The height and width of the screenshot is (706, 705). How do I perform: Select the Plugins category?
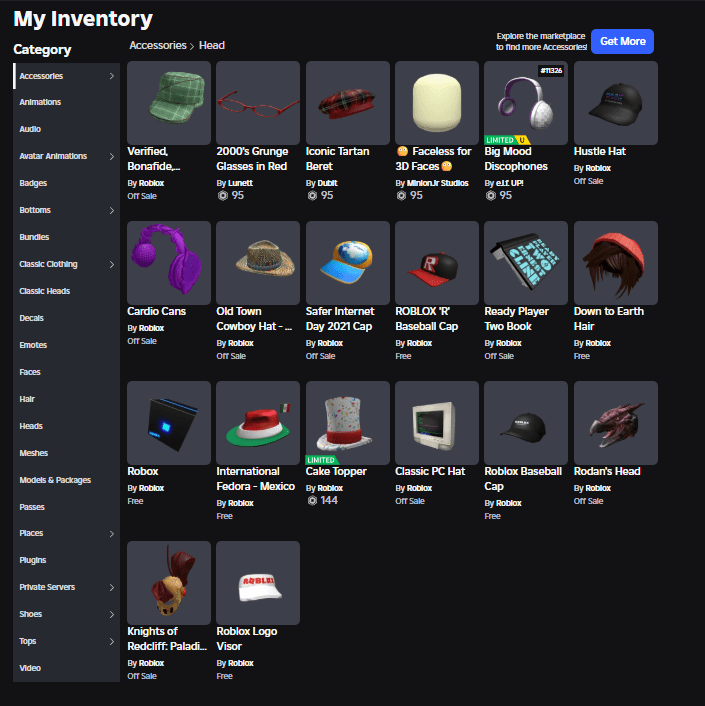(67, 560)
